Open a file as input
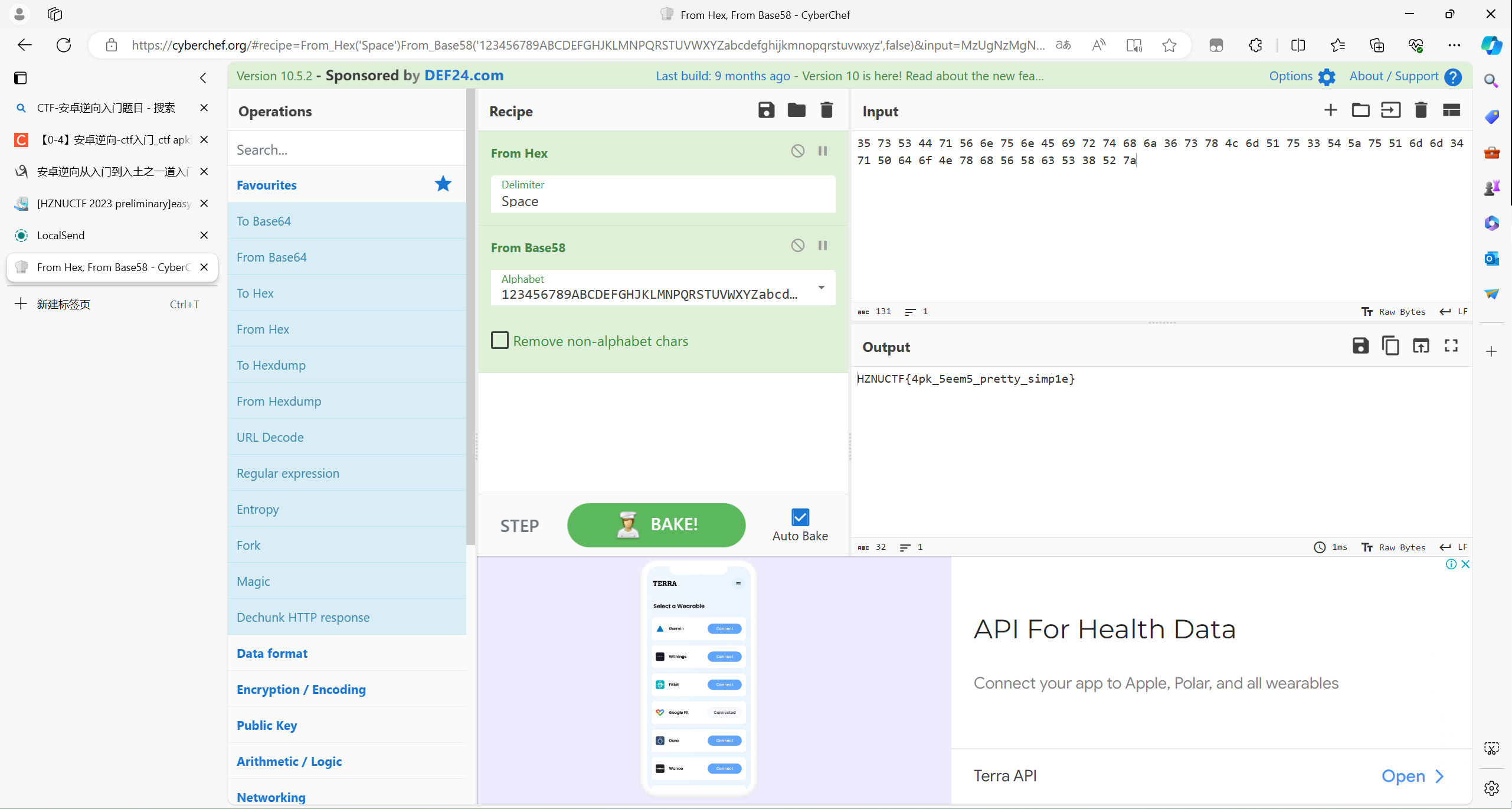Viewport: 1512px width, 809px height. tap(1390, 110)
